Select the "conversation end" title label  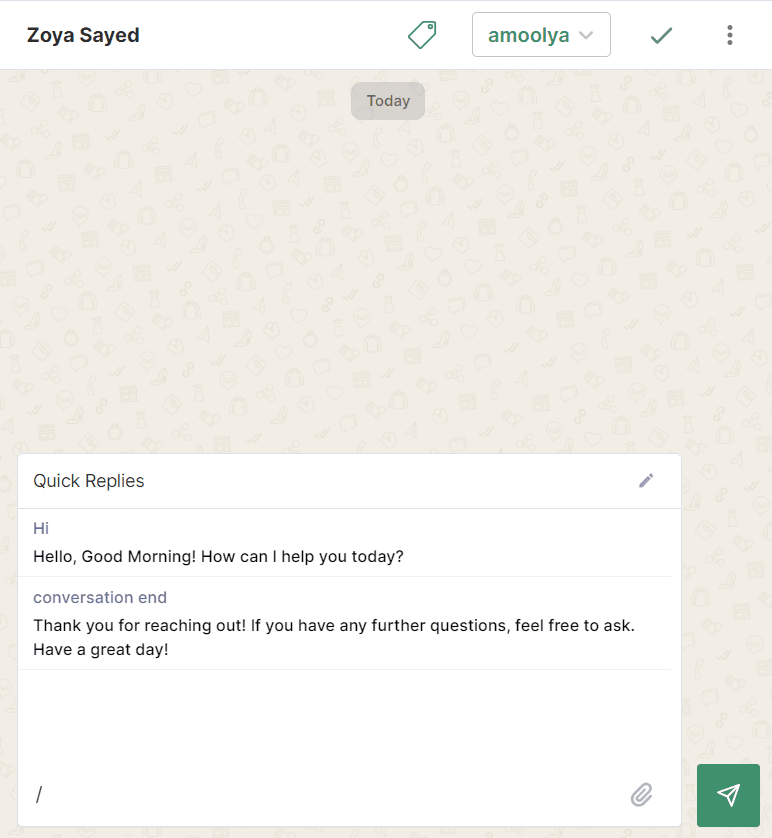(x=100, y=597)
